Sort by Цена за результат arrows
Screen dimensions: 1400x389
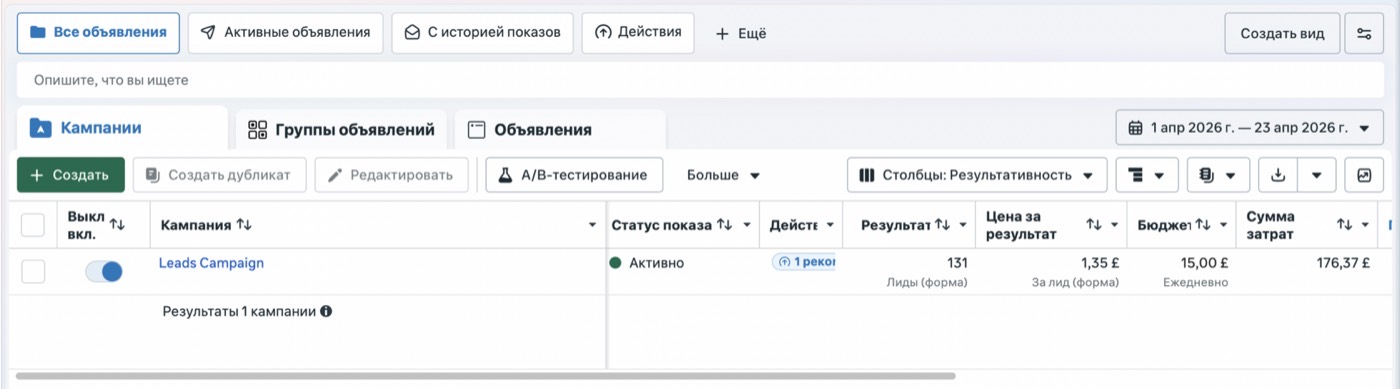click(1094, 225)
